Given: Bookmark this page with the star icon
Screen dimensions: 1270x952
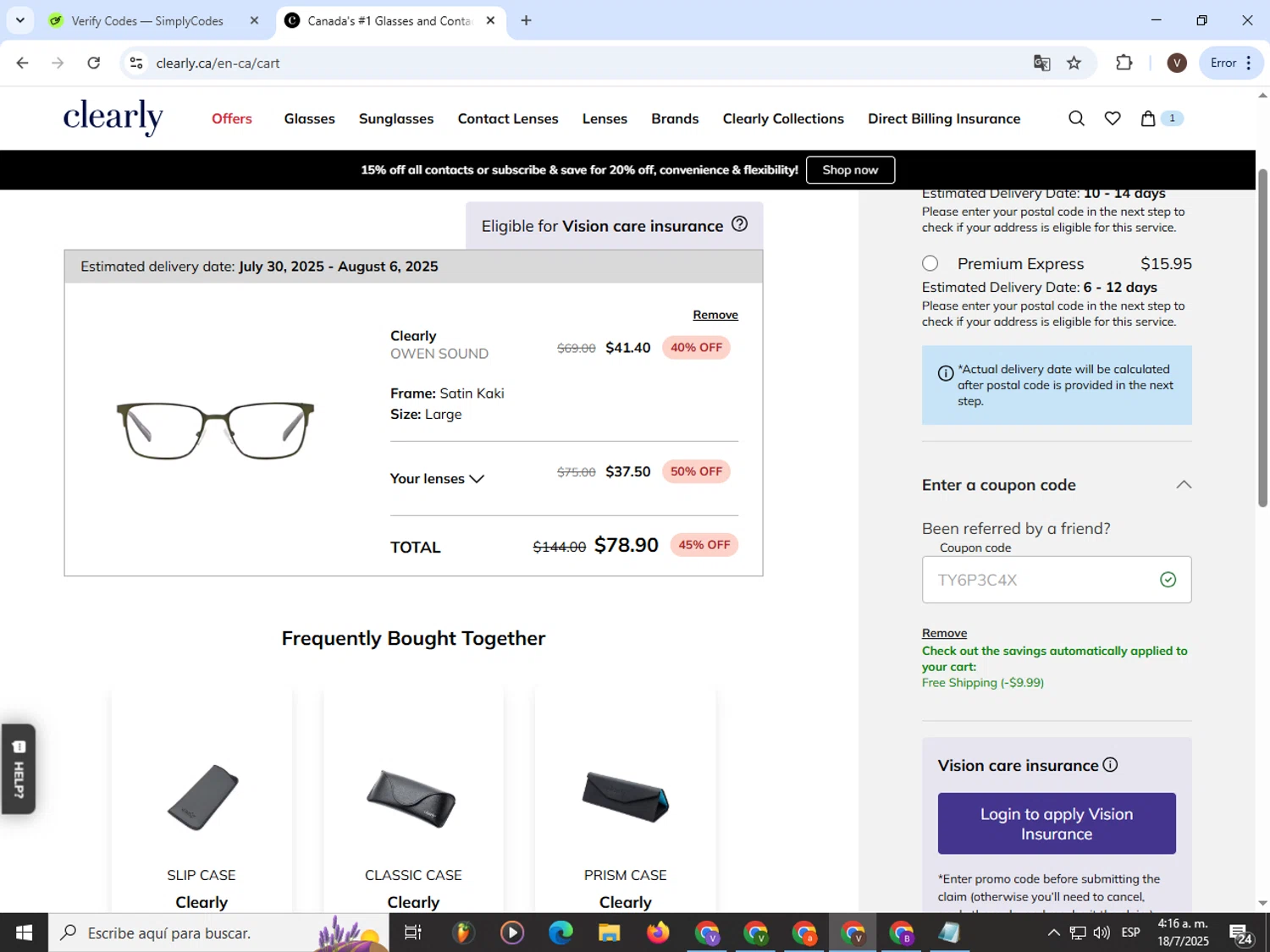Looking at the screenshot, I should pyautogui.click(x=1074, y=63).
